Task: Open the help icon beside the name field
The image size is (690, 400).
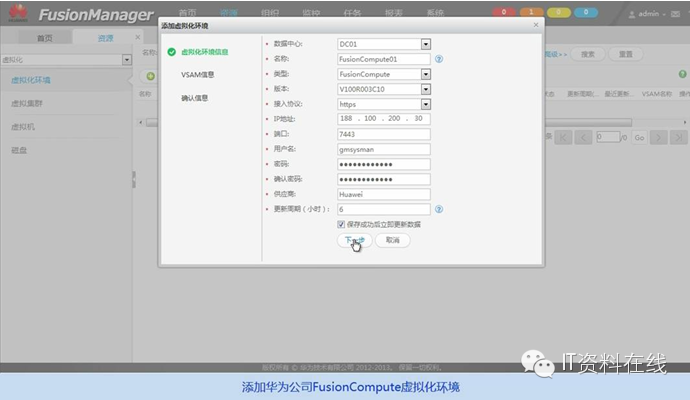Action: point(439,59)
